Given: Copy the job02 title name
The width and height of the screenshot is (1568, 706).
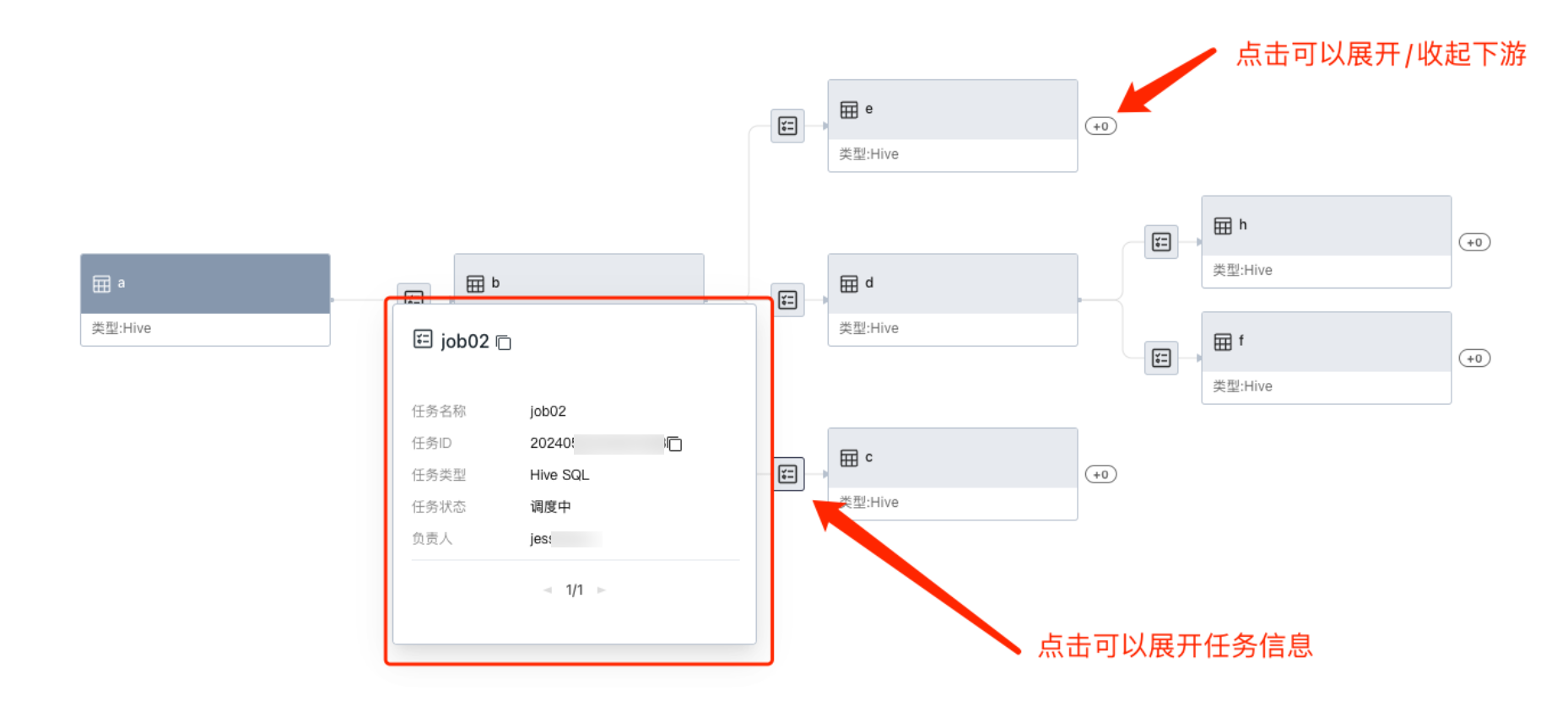Looking at the screenshot, I should point(504,342).
